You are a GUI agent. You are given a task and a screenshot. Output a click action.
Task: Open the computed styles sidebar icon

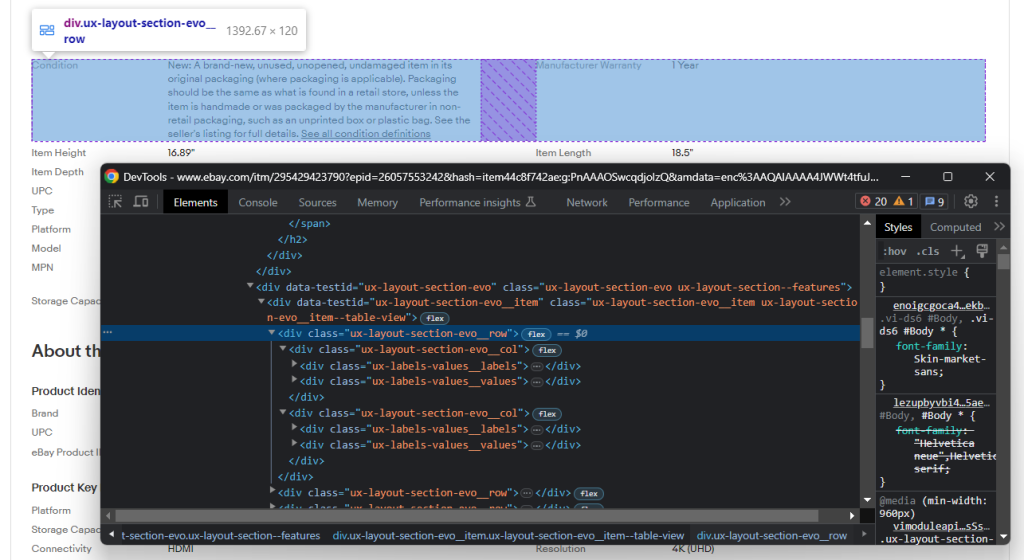982,251
